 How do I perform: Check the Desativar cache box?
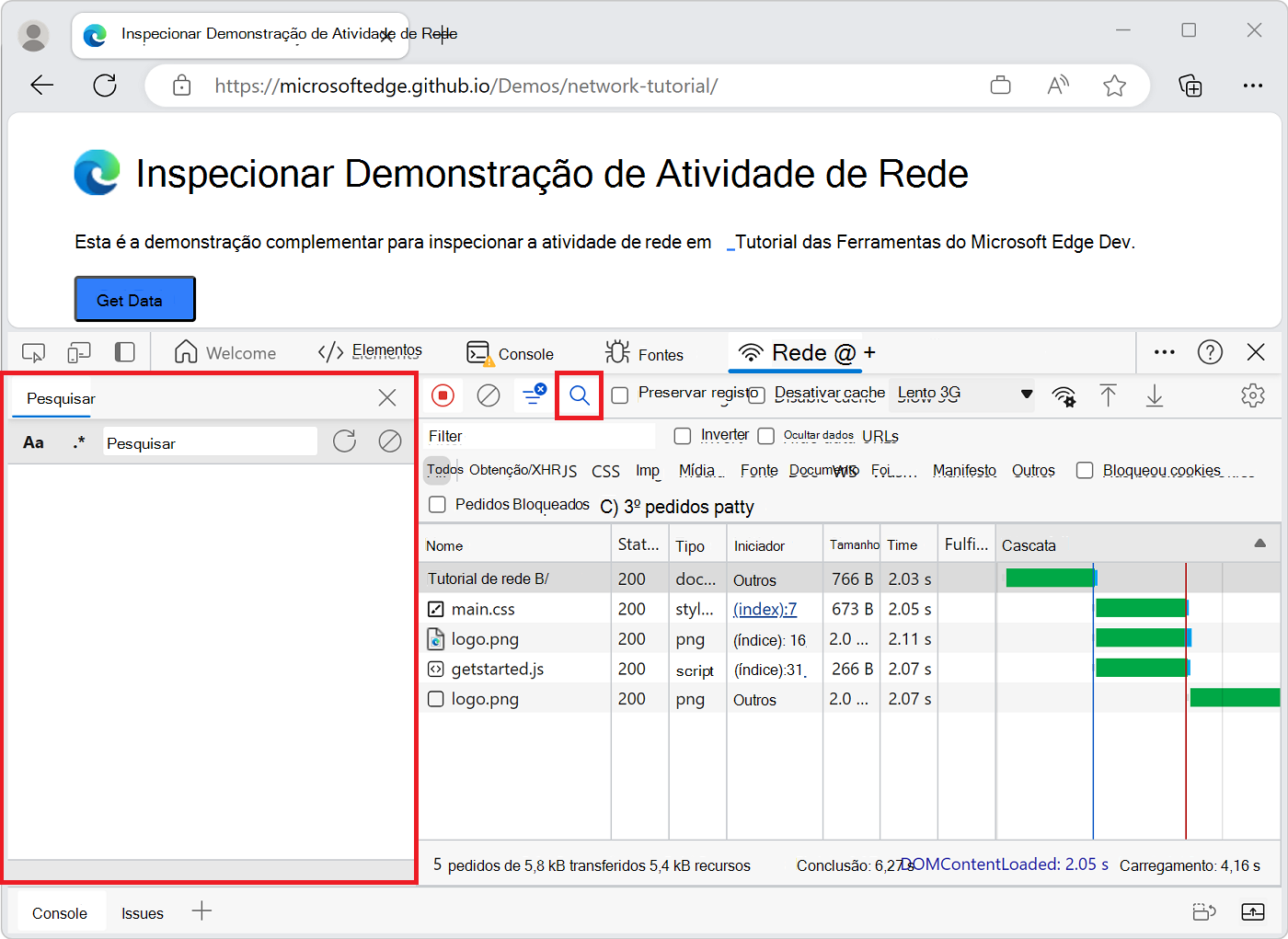[757, 395]
